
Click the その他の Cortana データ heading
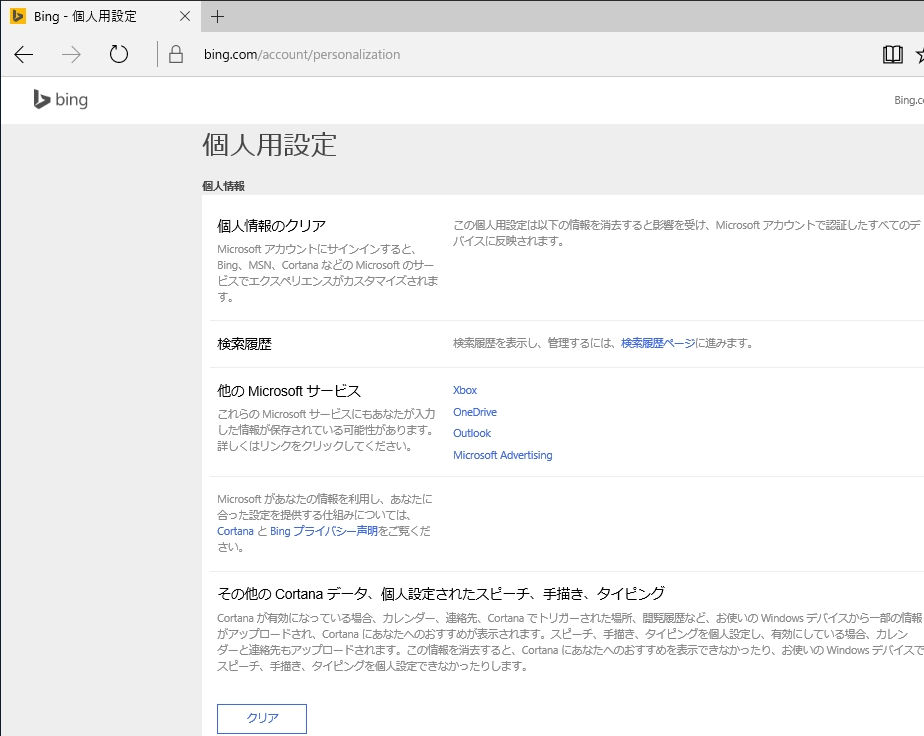[x=441, y=593]
